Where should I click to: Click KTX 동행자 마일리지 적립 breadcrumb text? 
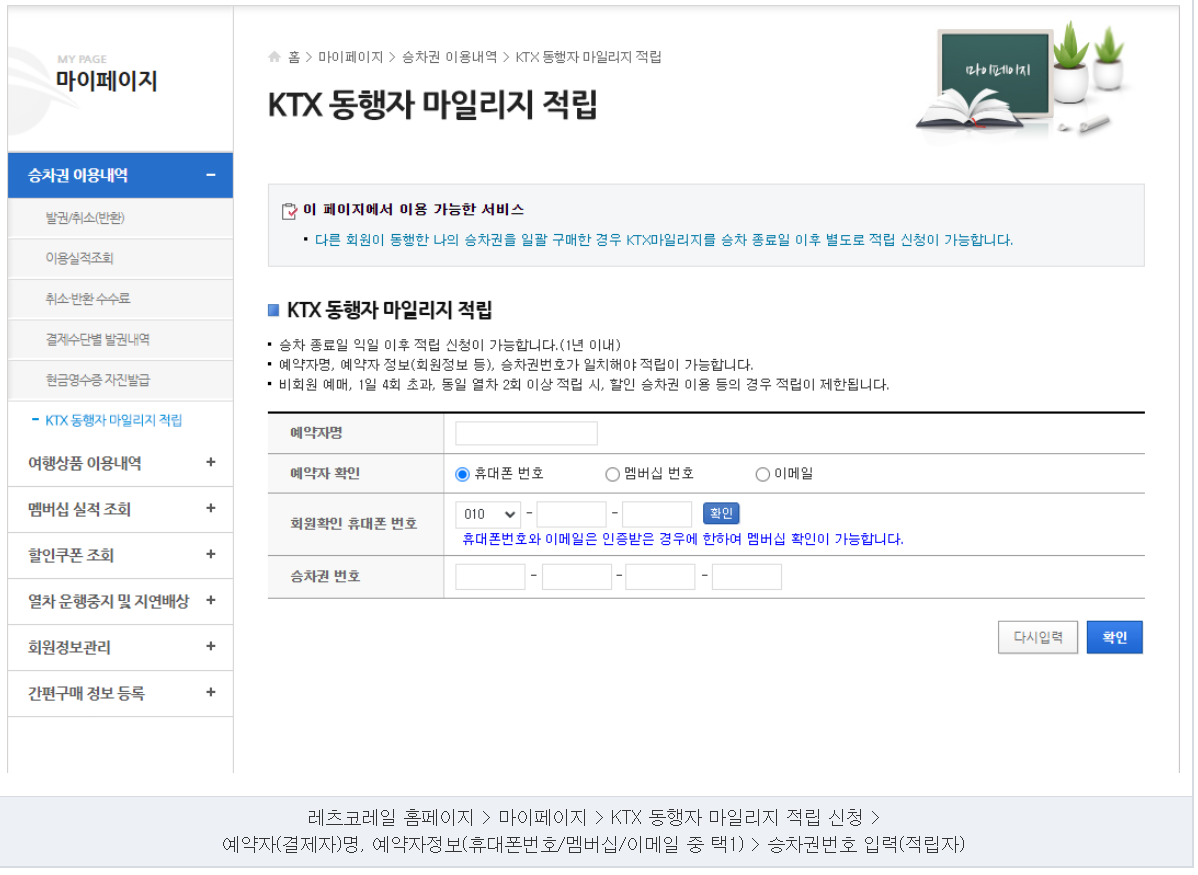coord(590,57)
